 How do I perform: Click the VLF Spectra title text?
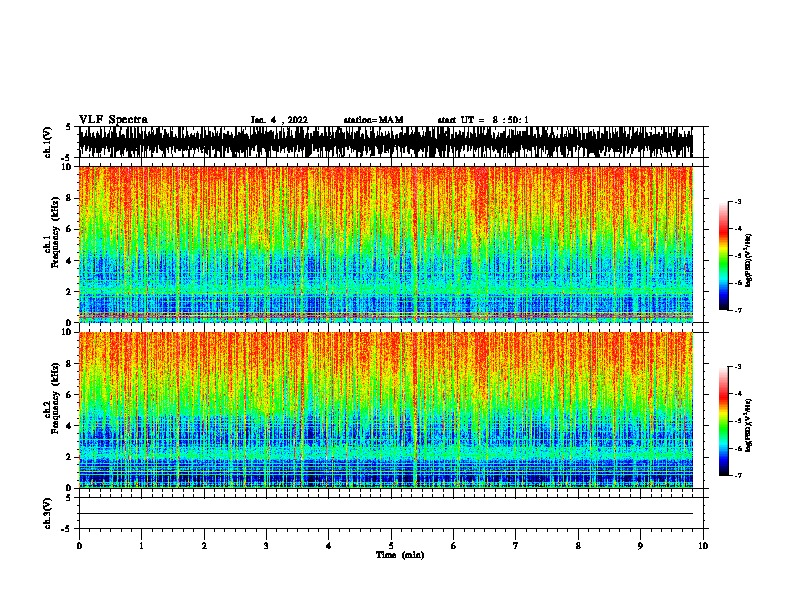tap(113, 119)
